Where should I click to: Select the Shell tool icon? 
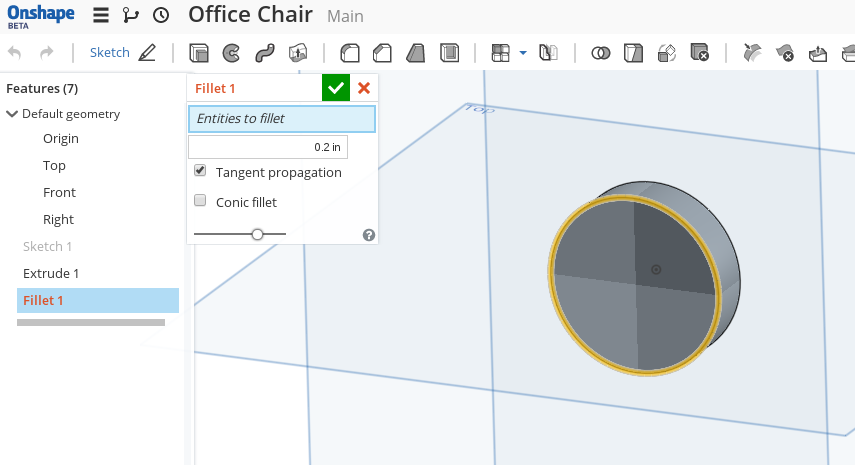click(x=449, y=52)
